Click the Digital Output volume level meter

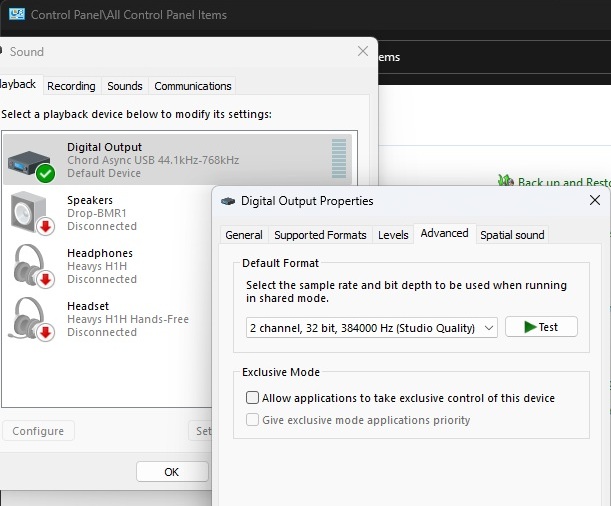pyautogui.click(x=339, y=159)
